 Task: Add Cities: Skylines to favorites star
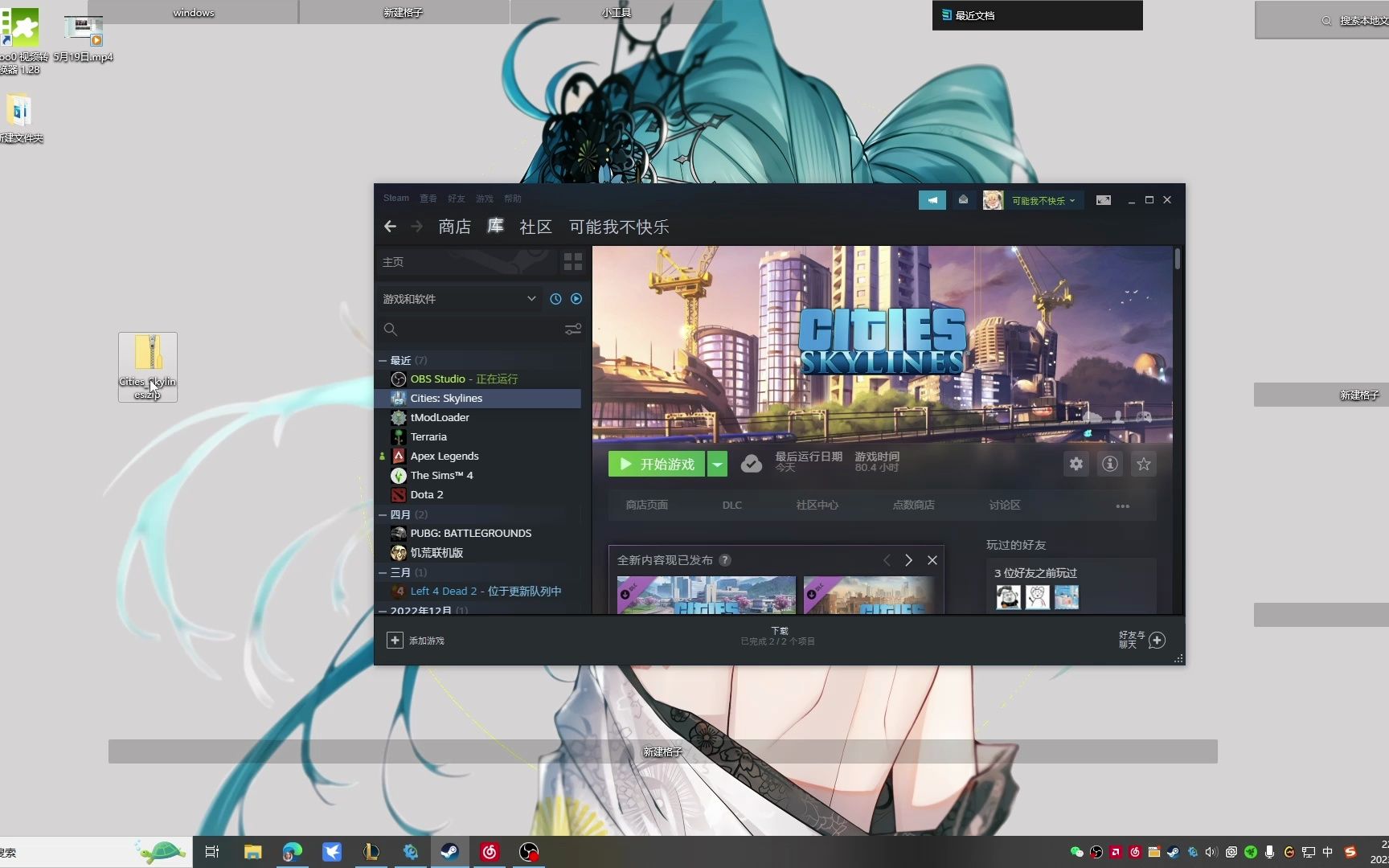1144,464
